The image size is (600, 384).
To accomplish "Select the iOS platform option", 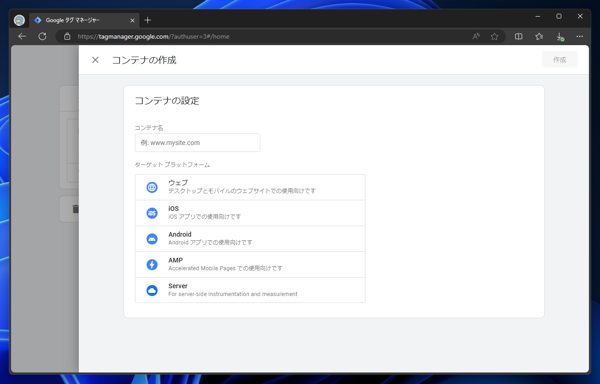I will tap(250, 213).
